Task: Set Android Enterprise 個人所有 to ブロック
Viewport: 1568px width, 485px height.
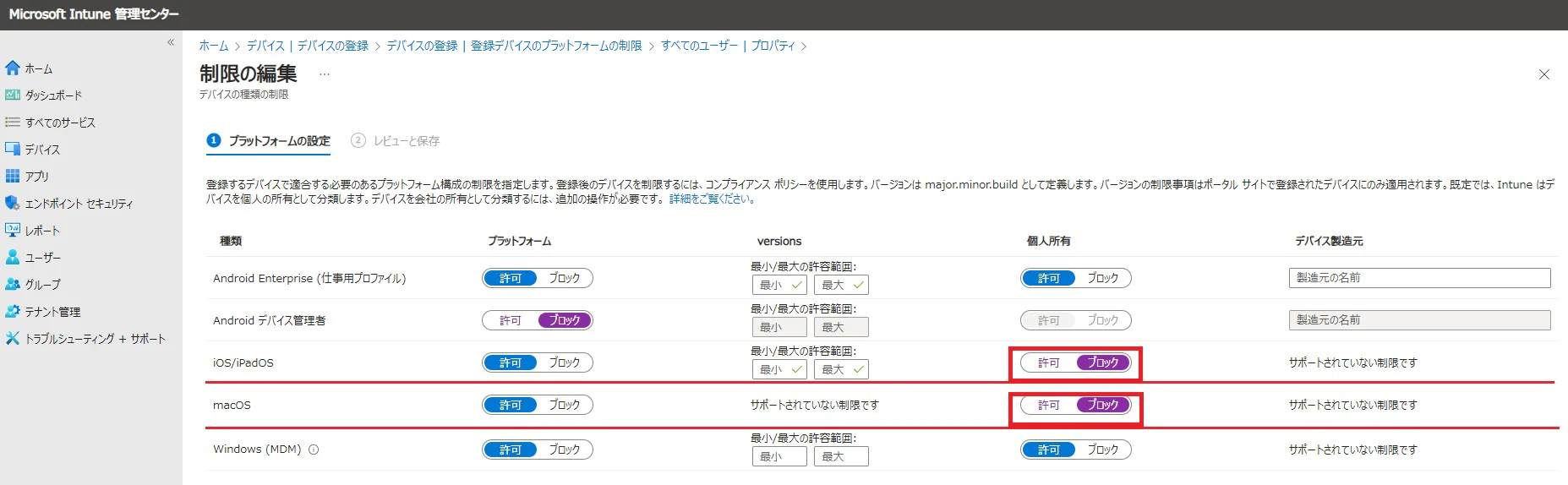Action: (x=1103, y=278)
